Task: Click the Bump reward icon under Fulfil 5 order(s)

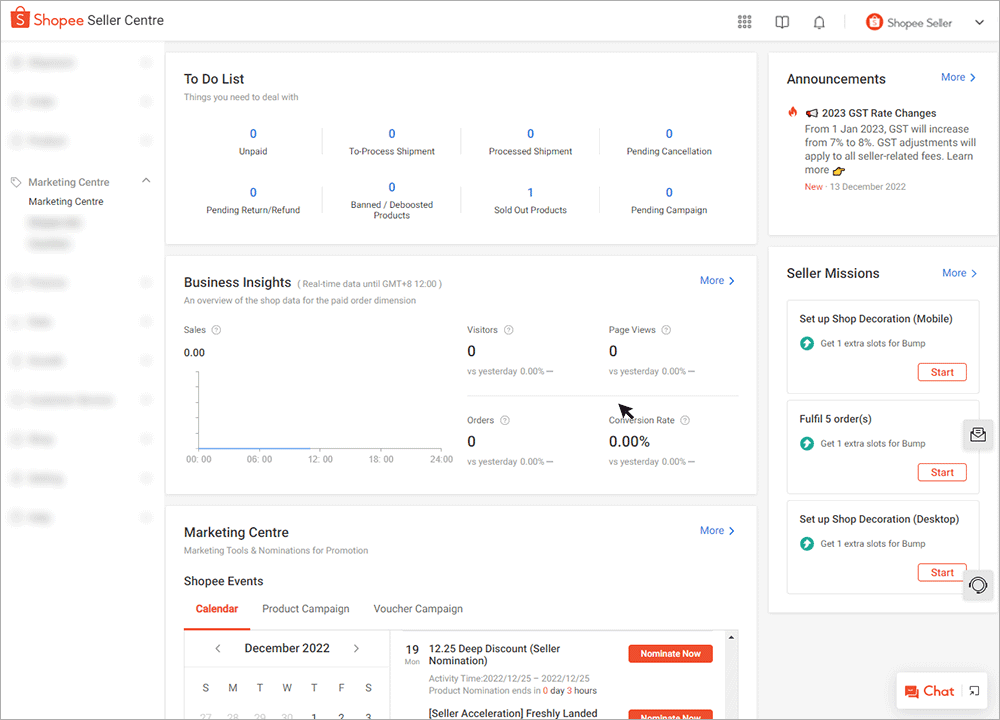Action: tap(807, 443)
